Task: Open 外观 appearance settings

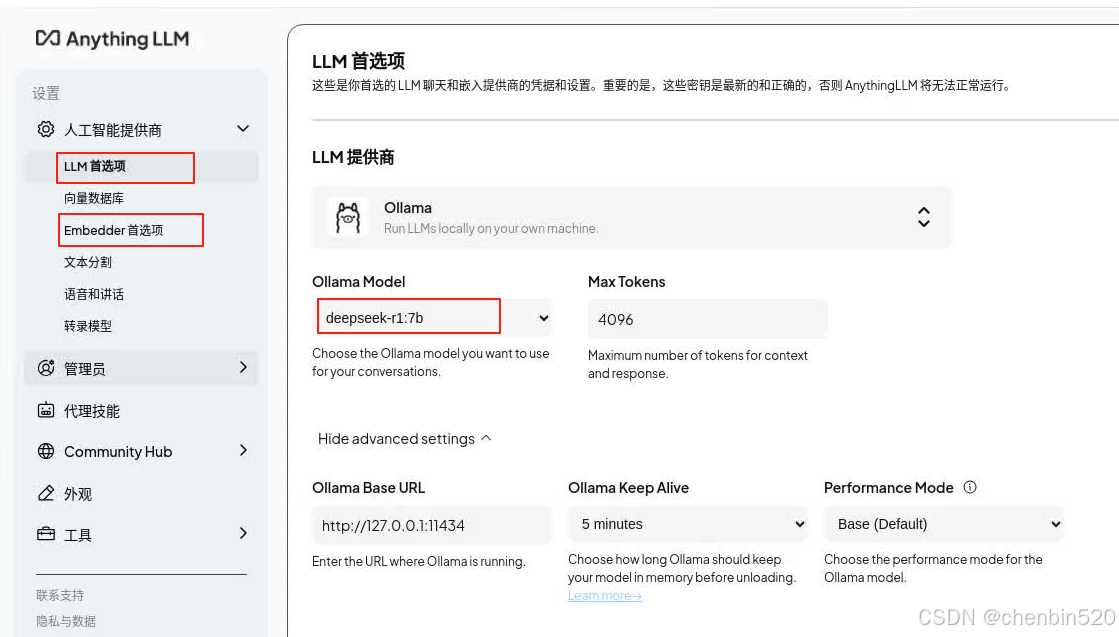Action: [78, 494]
